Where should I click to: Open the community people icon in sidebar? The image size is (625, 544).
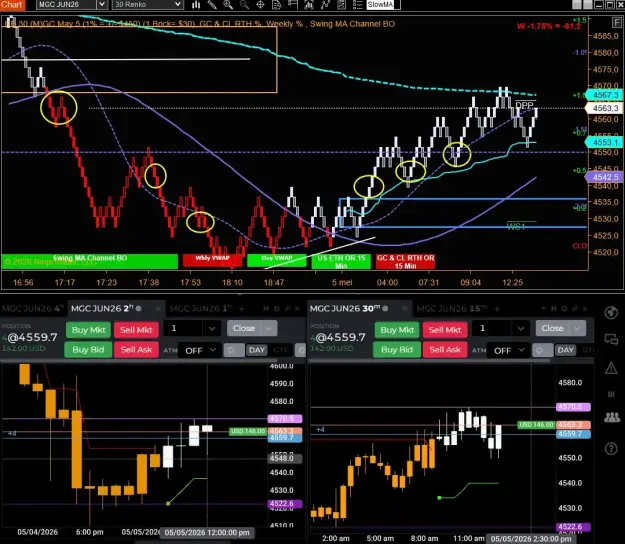(x=611, y=417)
